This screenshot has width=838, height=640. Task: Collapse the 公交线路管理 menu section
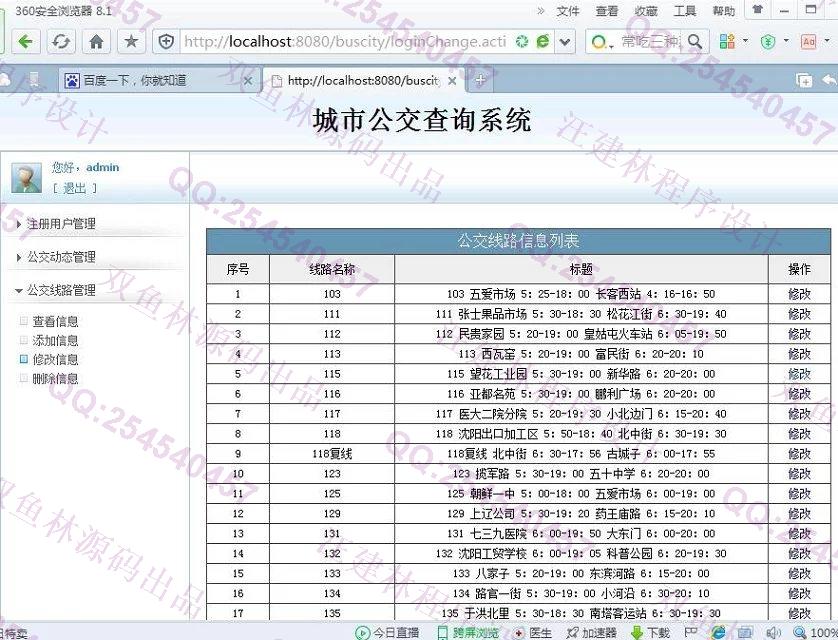tap(61, 290)
